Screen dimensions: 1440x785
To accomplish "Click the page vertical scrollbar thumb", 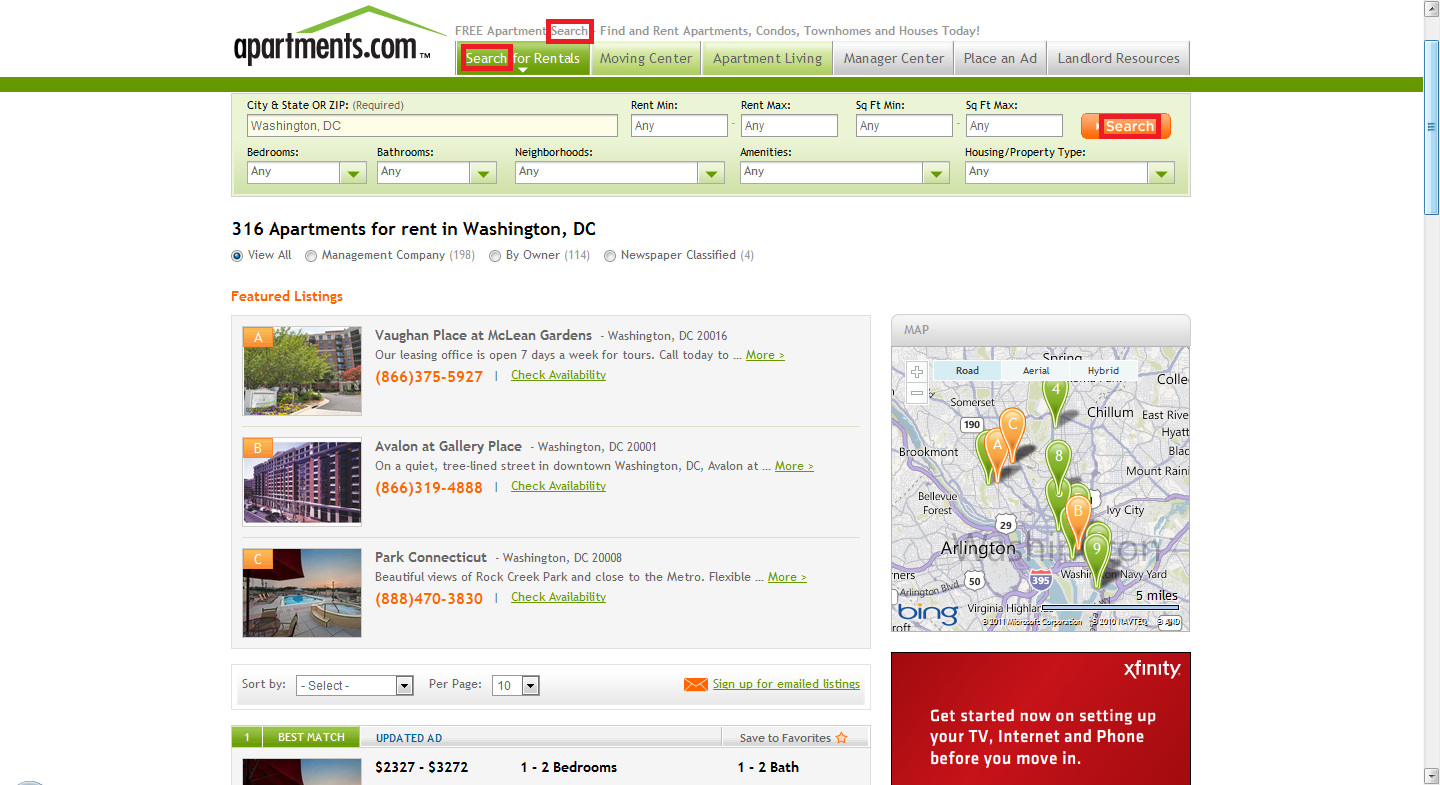I will click(1432, 127).
